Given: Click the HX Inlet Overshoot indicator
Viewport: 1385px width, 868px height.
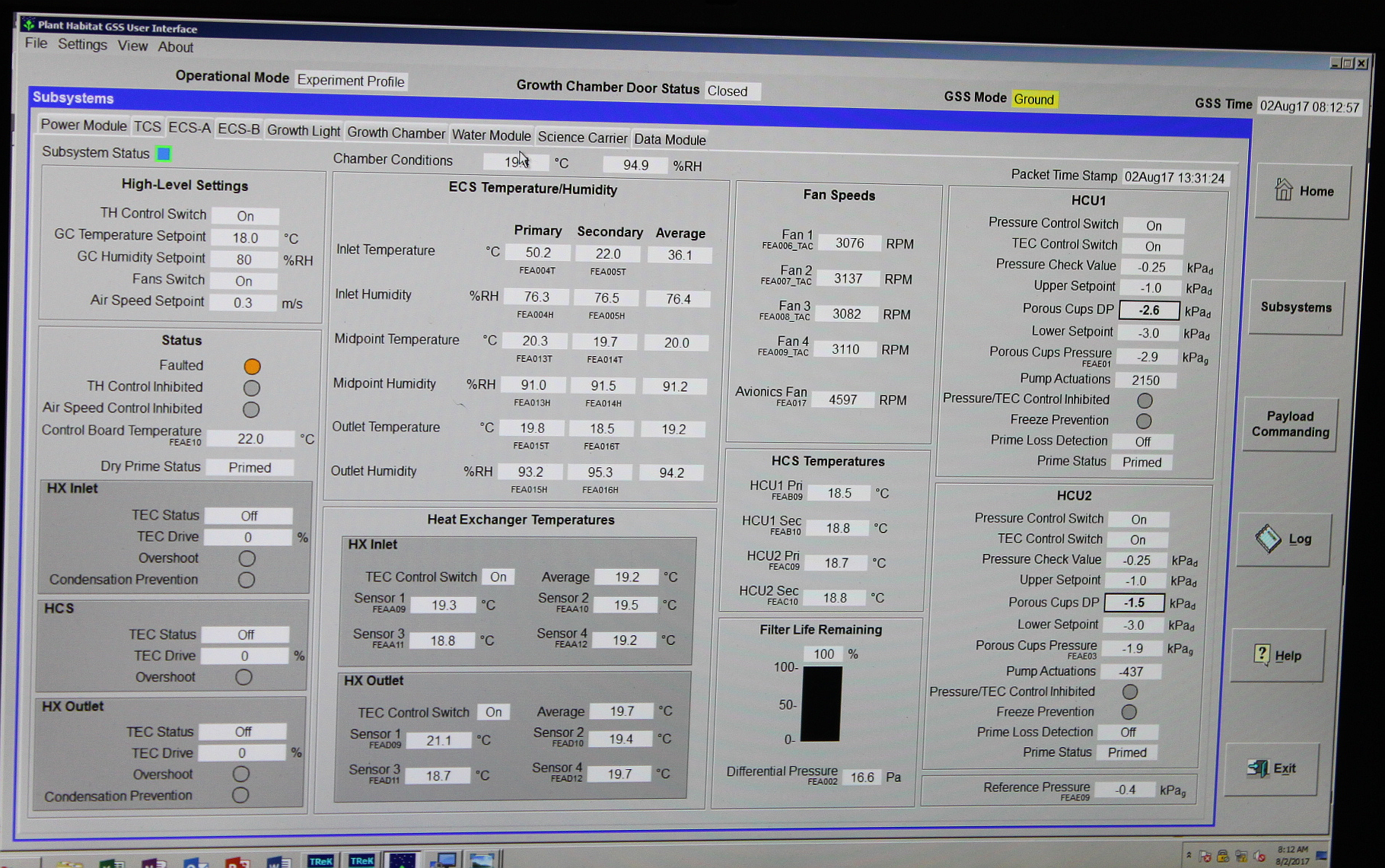Looking at the screenshot, I should [247, 558].
